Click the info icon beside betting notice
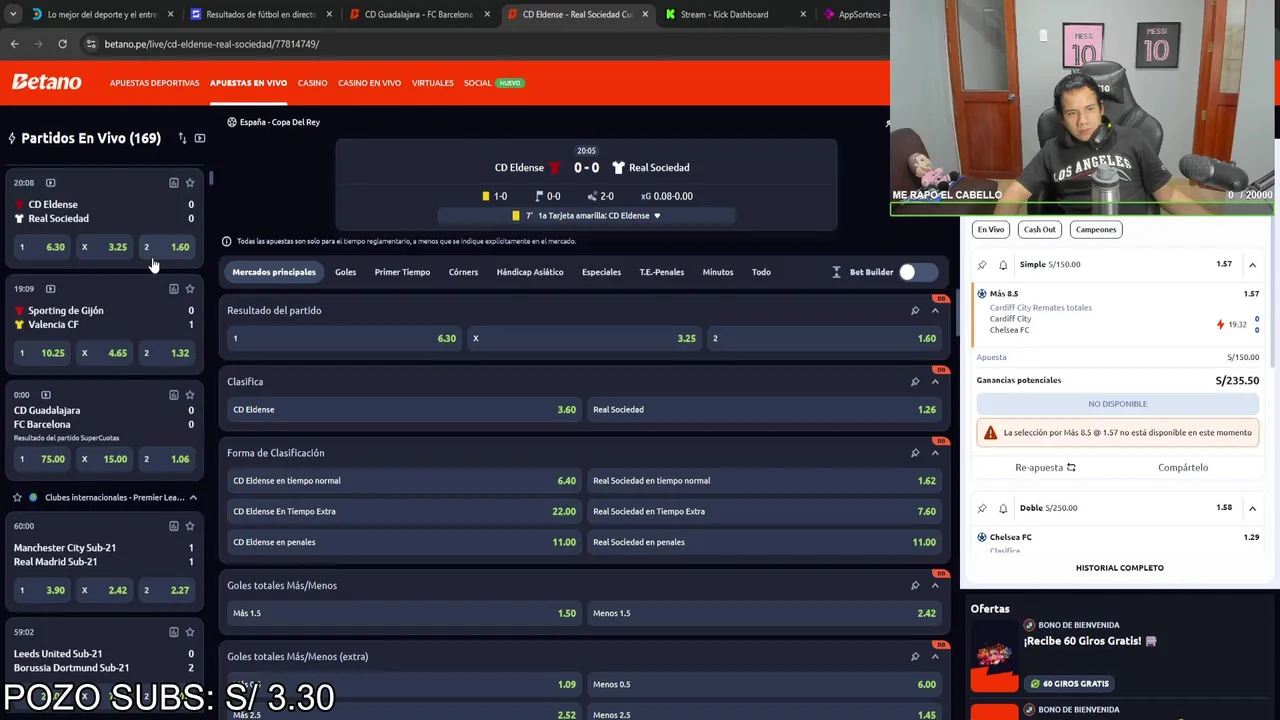1280x720 pixels. tap(226, 241)
